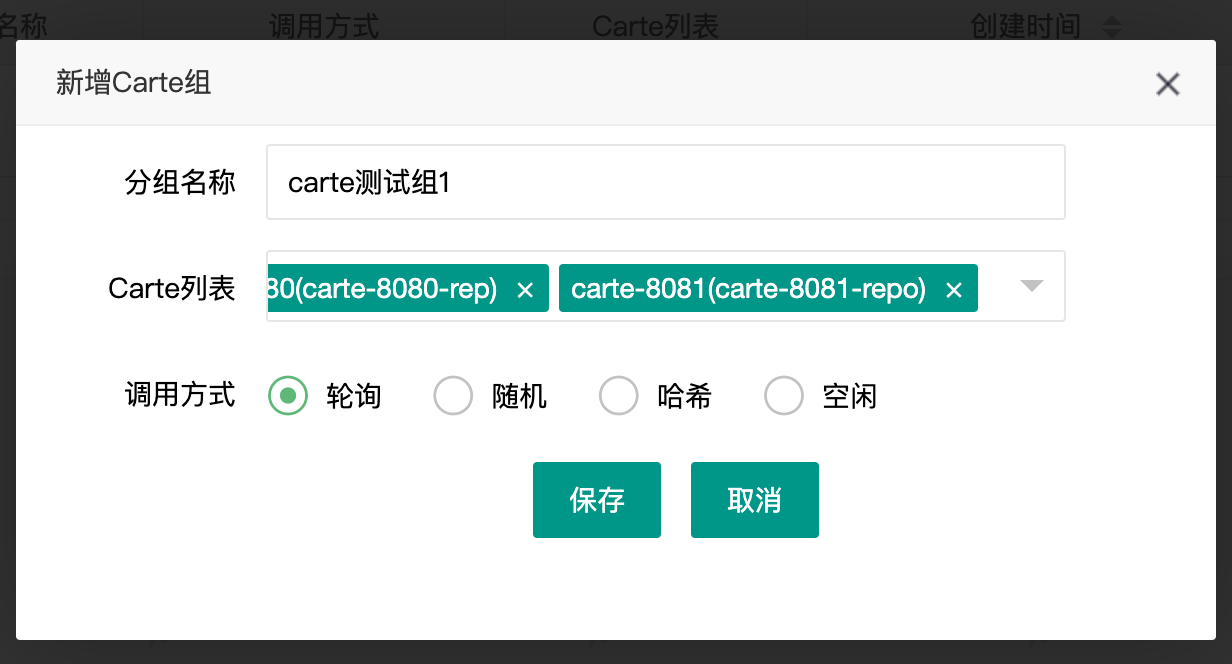
Task: Click the 保存 button
Action: point(597,499)
